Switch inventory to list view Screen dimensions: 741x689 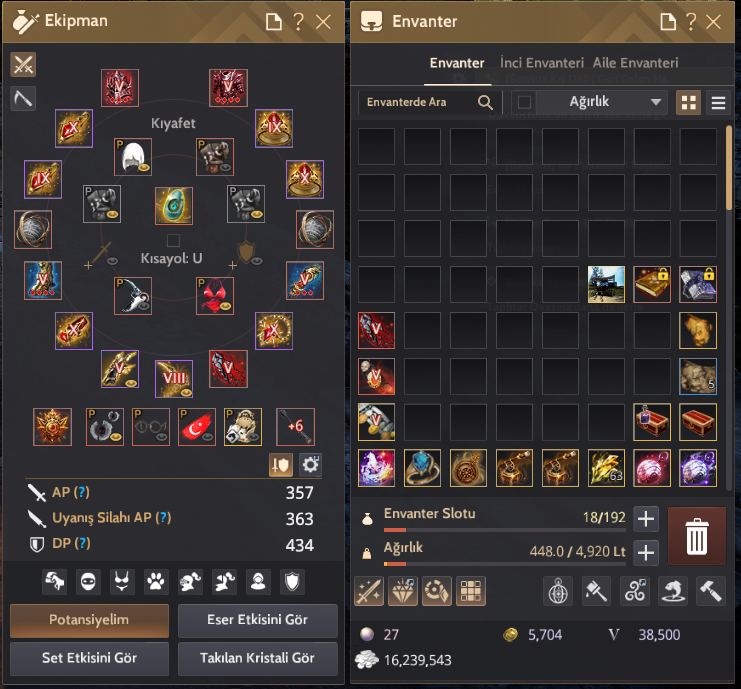pyautogui.click(x=718, y=103)
